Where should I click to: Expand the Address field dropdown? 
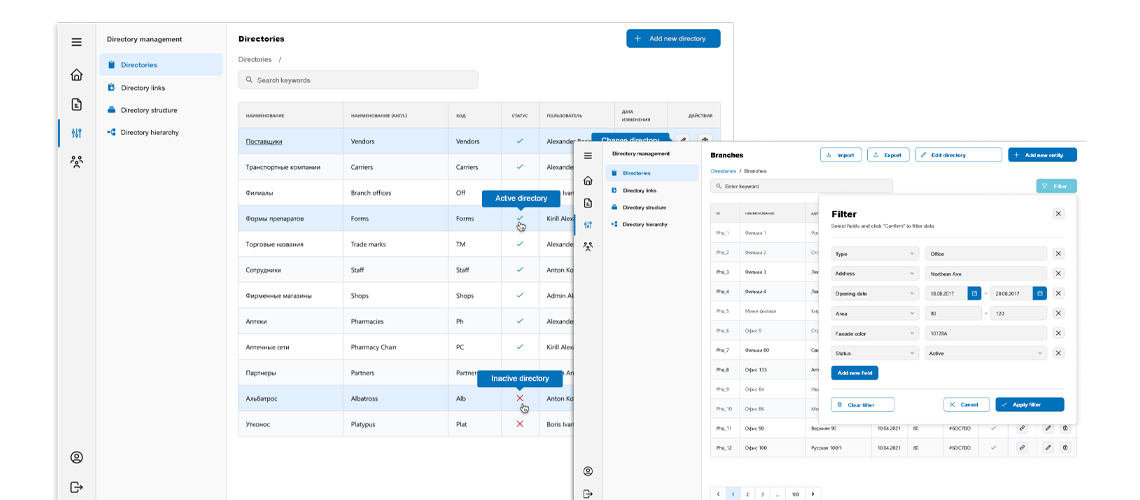coord(875,273)
